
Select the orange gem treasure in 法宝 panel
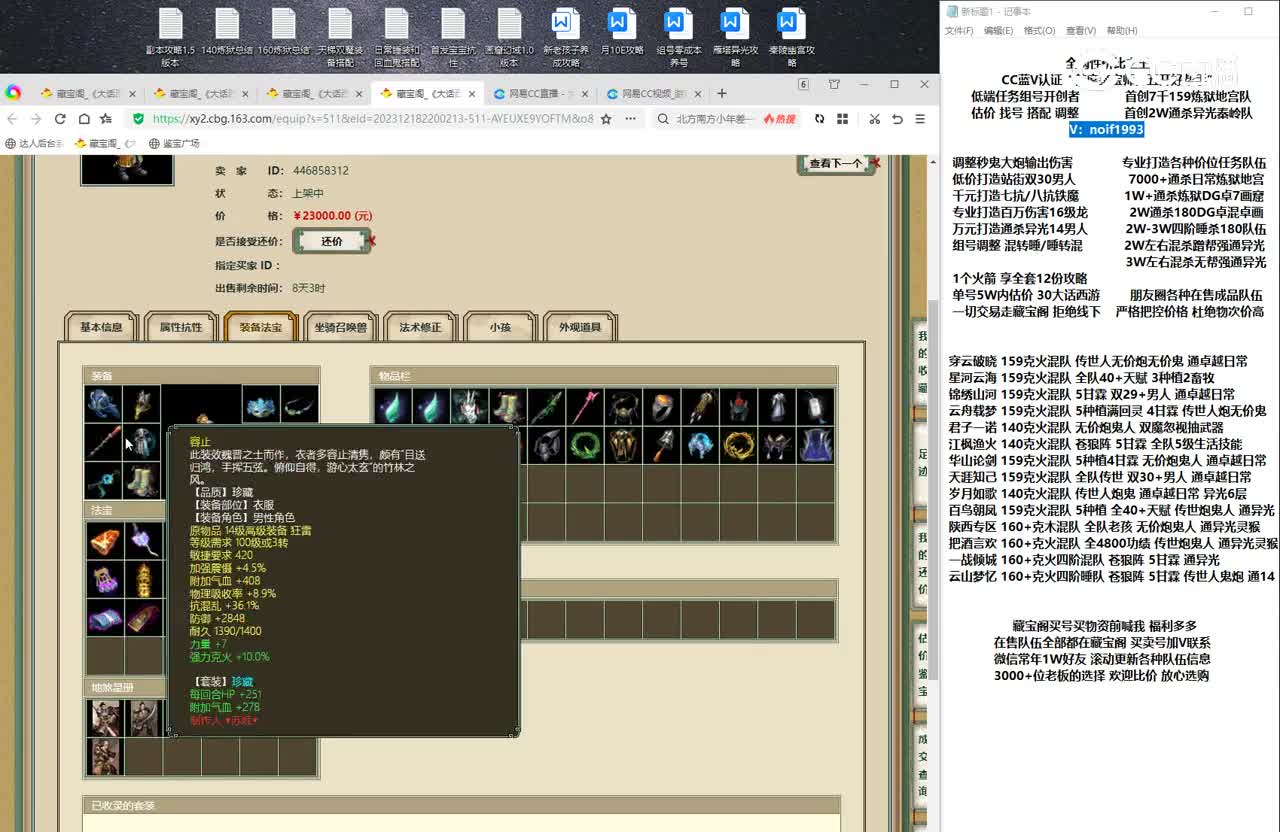[x=105, y=541]
